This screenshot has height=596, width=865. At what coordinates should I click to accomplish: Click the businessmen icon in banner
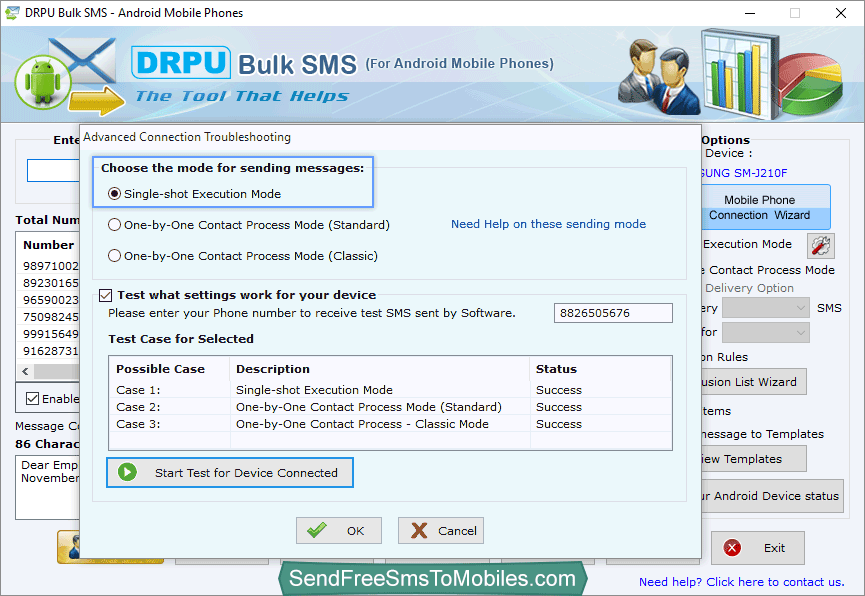tap(659, 77)
